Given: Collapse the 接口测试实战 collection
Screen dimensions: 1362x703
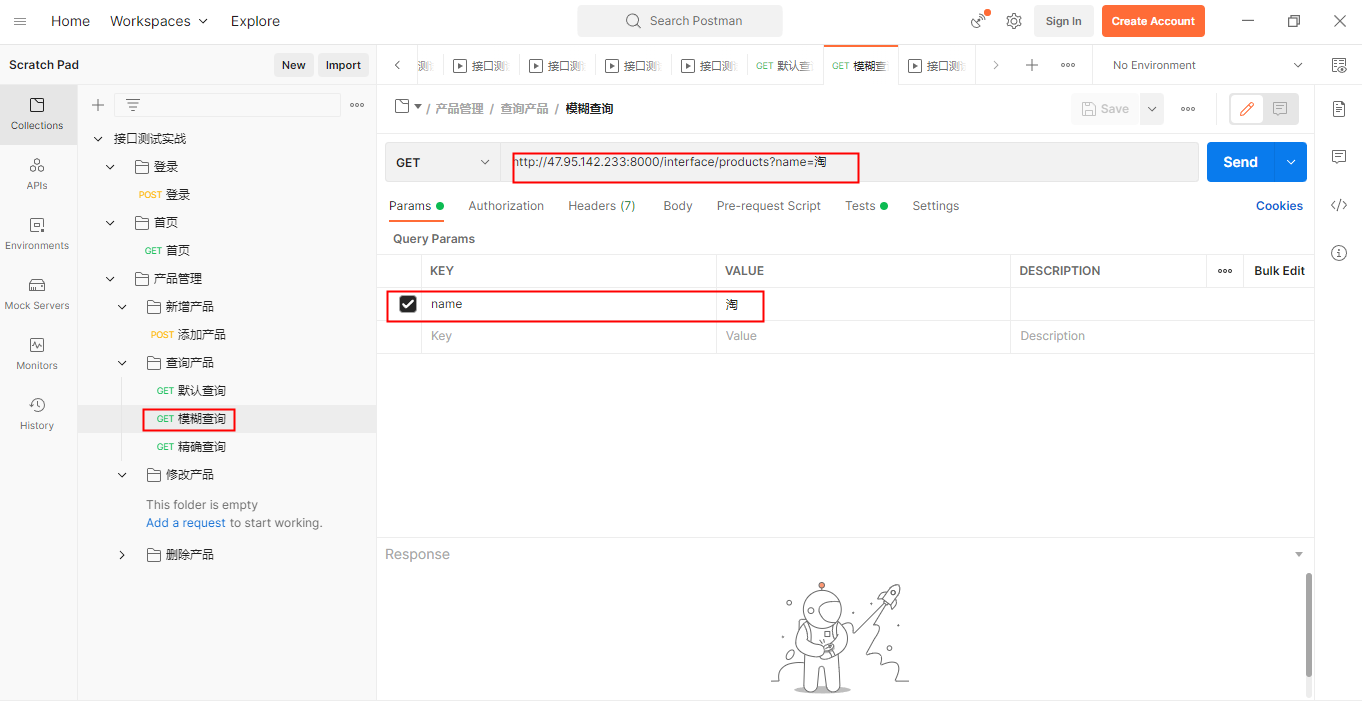Looking at the screenshot, I should click(x=98, y=139).
